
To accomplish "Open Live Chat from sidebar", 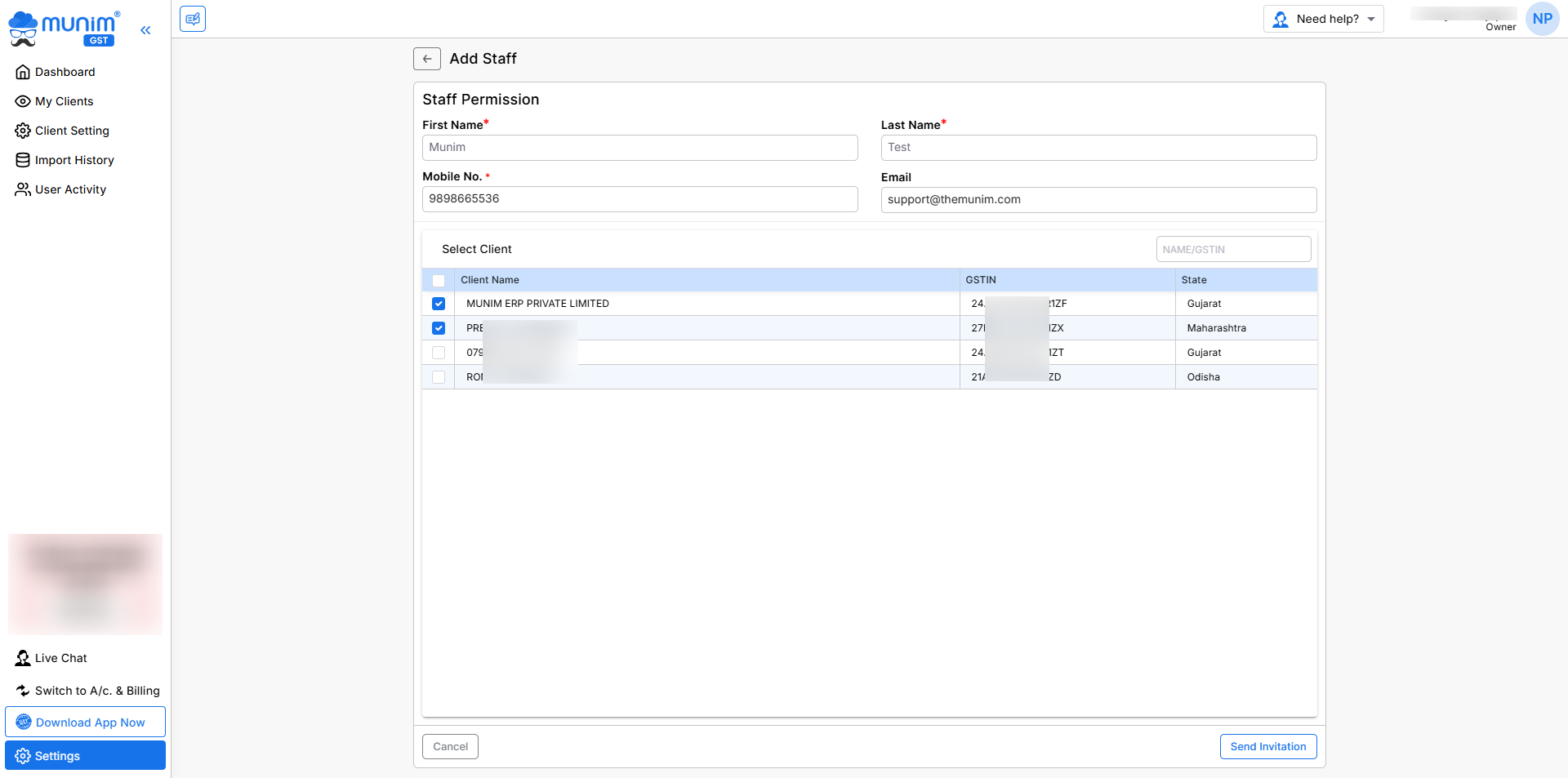I will (x=60, y=658).
